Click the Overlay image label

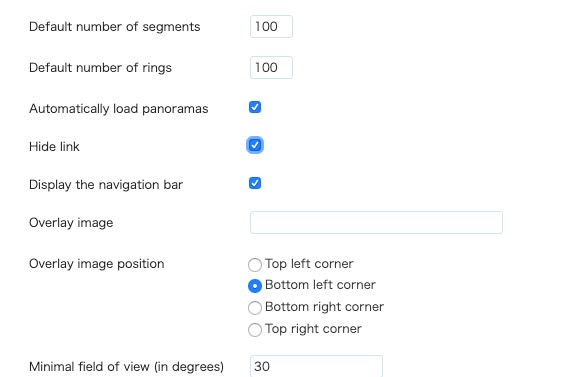(x=71, y=223)
